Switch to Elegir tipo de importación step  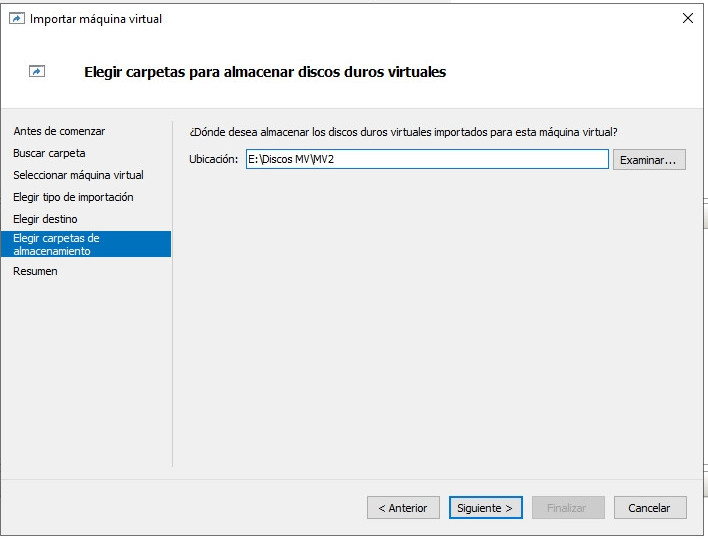[73, 197]
